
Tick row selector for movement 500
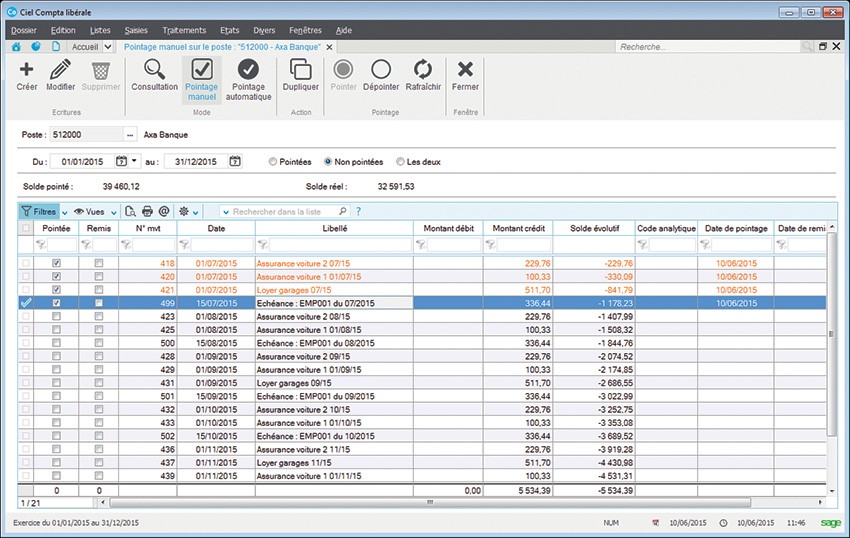coord(25,343)
